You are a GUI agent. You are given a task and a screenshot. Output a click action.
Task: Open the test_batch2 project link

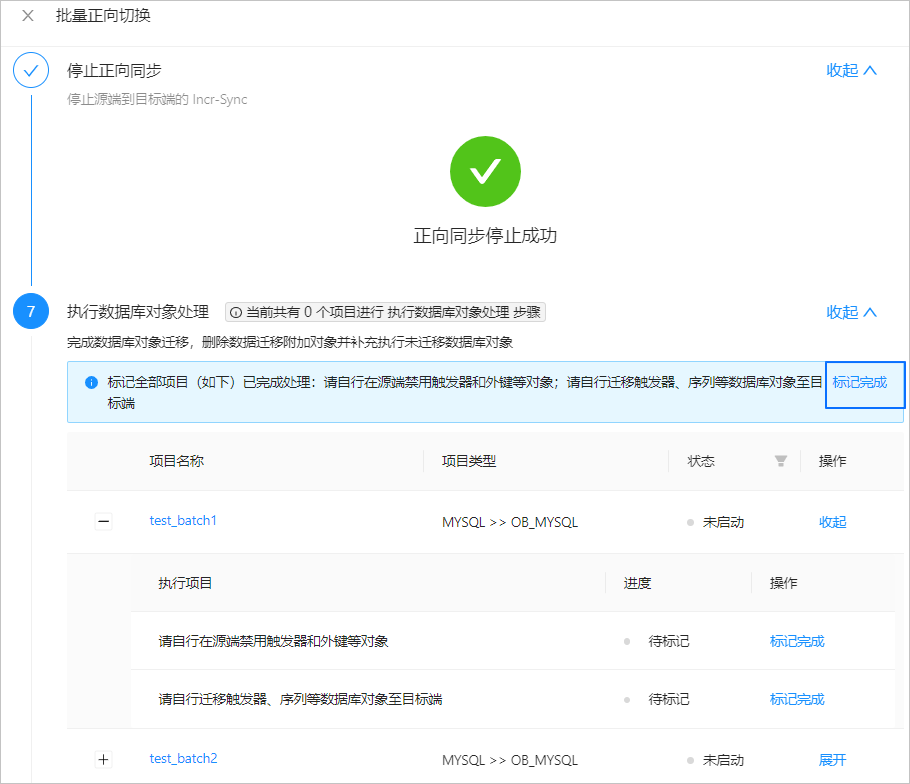tap(183, 758)
